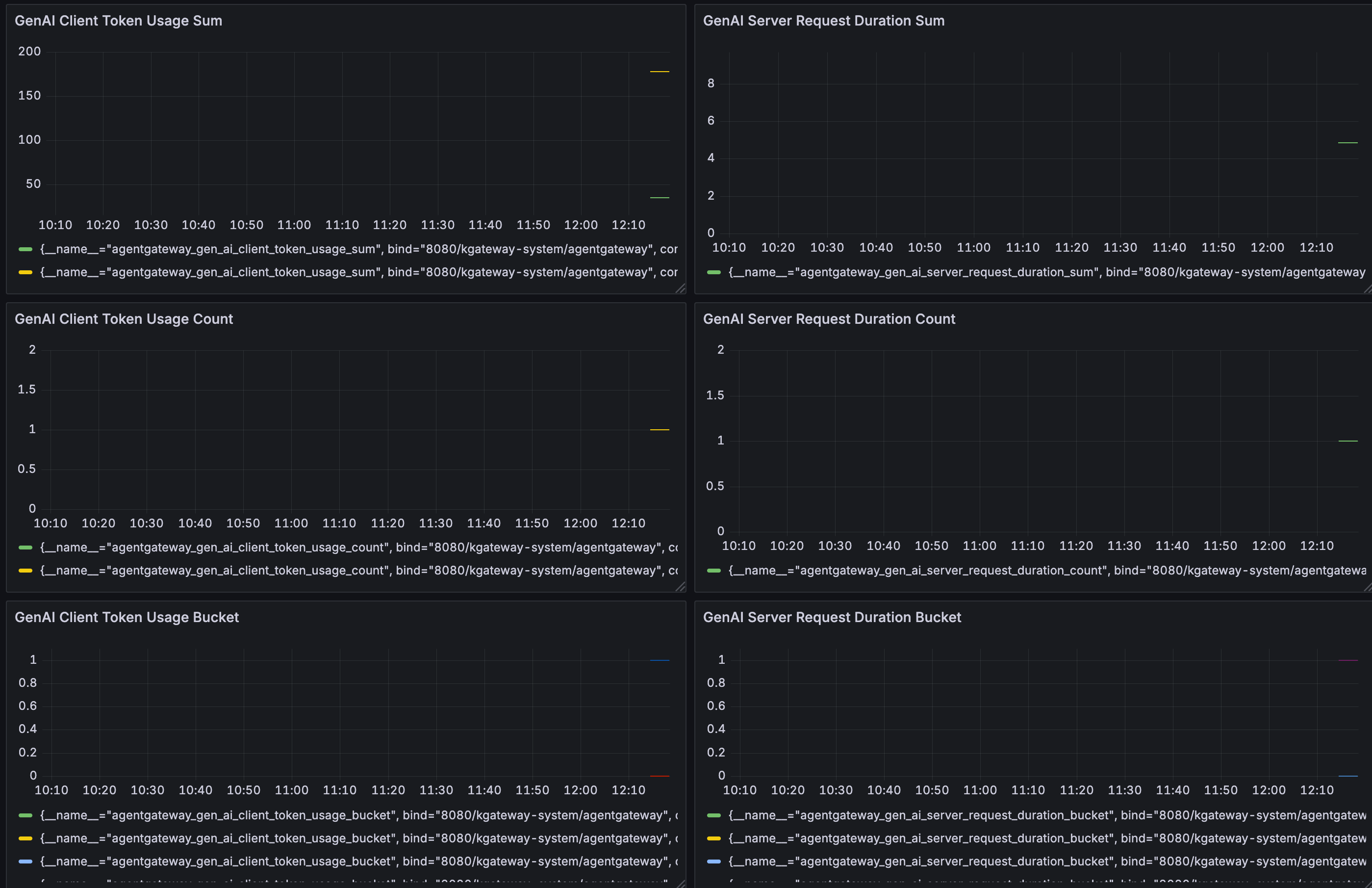Click yellow series color icon in Token Usage Count legend
The width and height of the screenshot is (1372, 888).
[x=25, y=570]
